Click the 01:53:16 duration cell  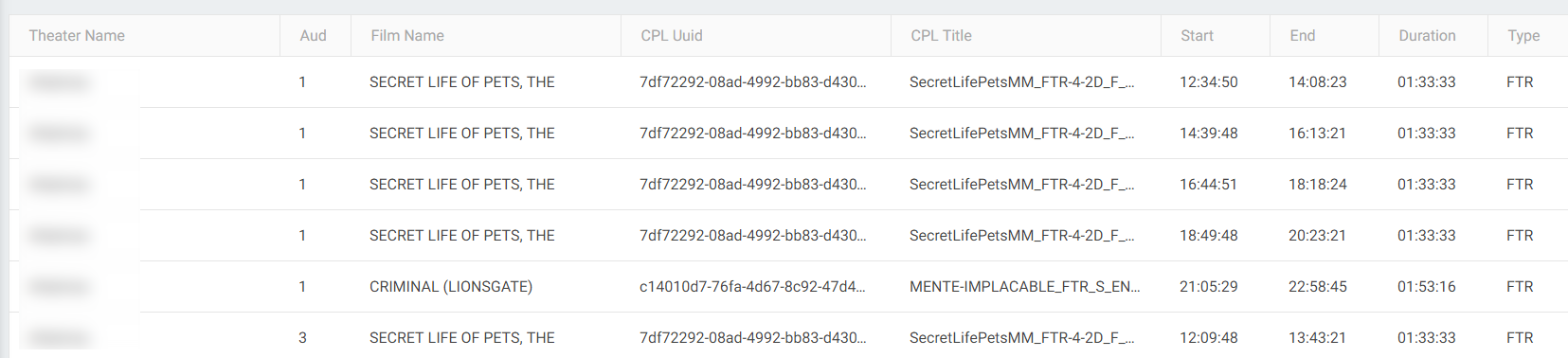point(1426,287)
